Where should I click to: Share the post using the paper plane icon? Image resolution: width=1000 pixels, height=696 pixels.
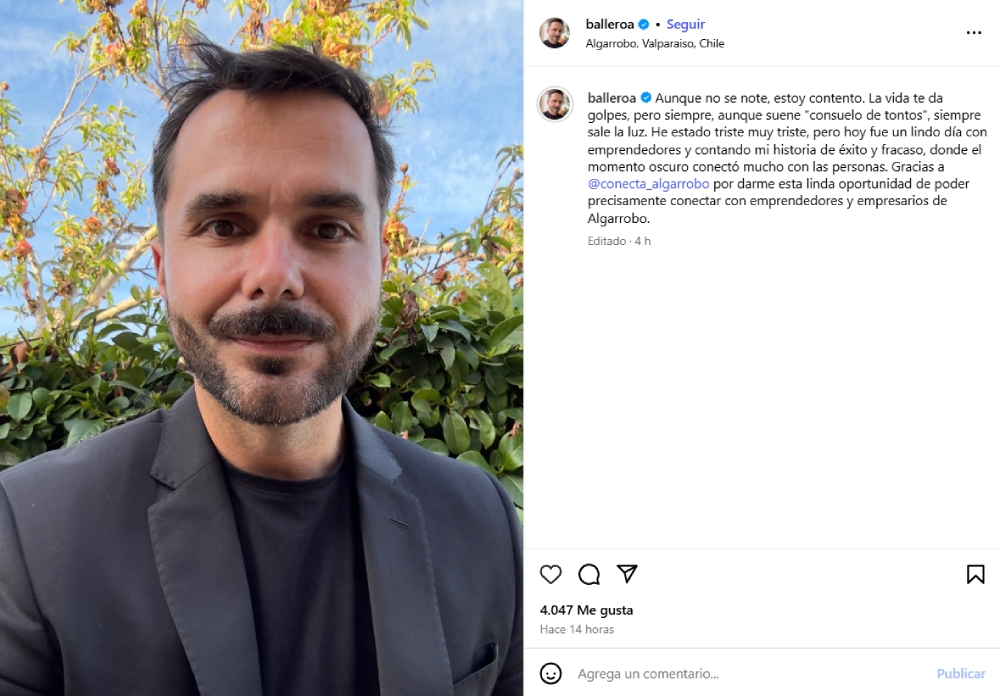click(627, 574)
